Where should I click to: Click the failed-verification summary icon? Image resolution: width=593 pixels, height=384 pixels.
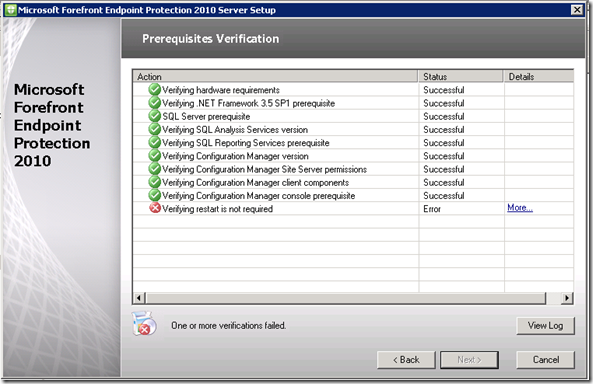coord(144,323)
